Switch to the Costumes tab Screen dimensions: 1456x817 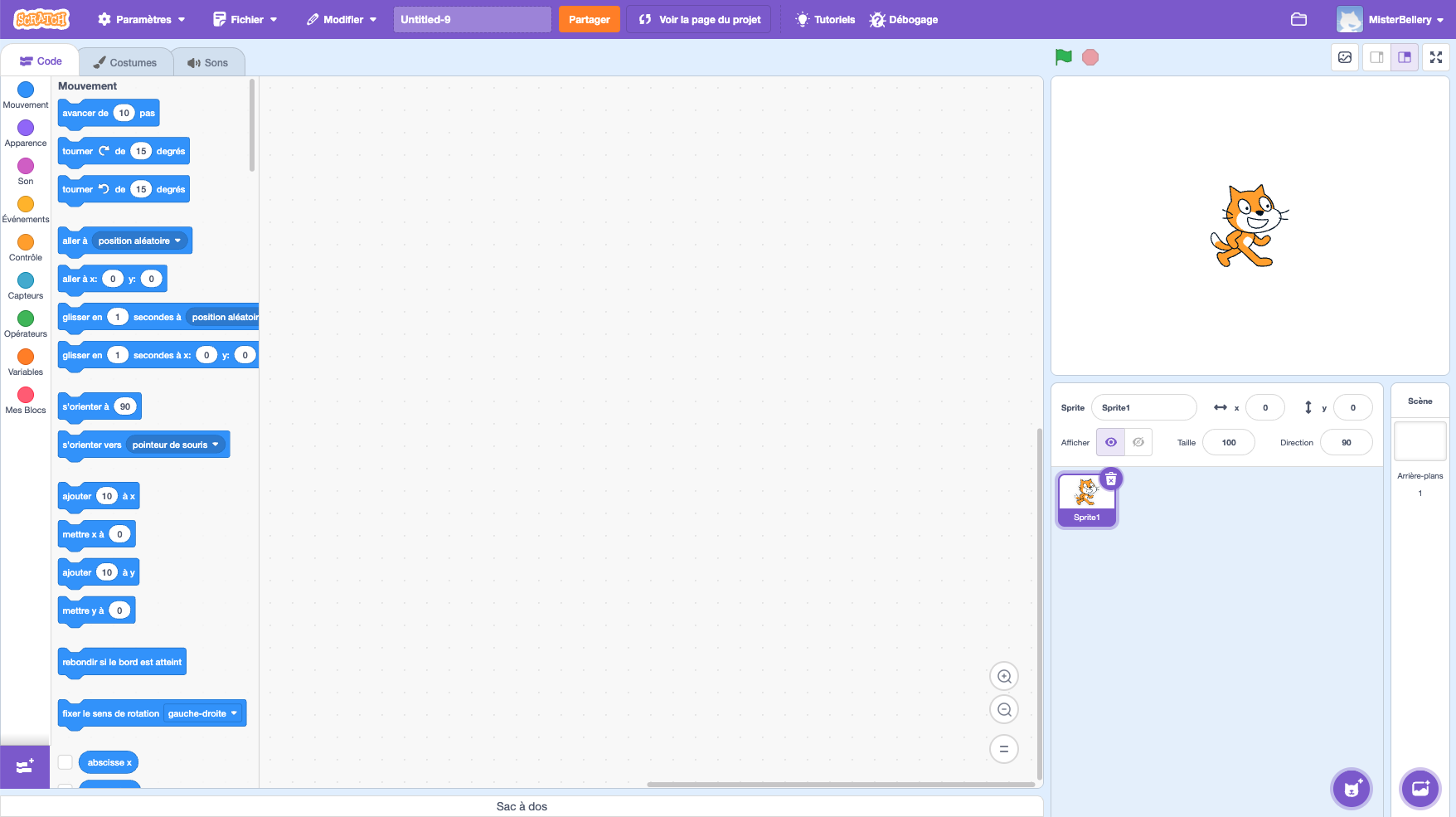(x=125, y=62)
